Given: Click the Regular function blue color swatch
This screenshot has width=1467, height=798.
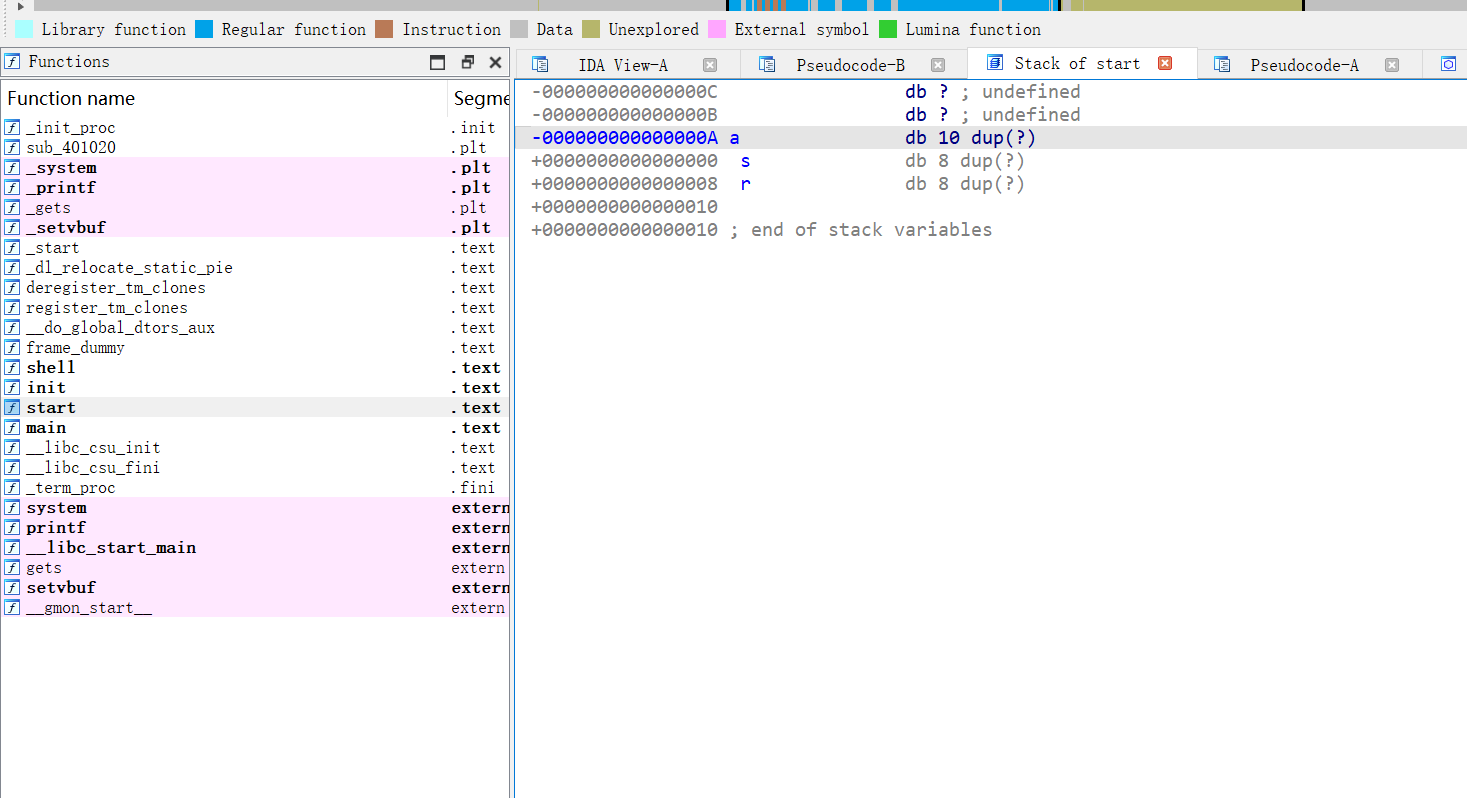Looking at the screenshot, I should point(204,29).
